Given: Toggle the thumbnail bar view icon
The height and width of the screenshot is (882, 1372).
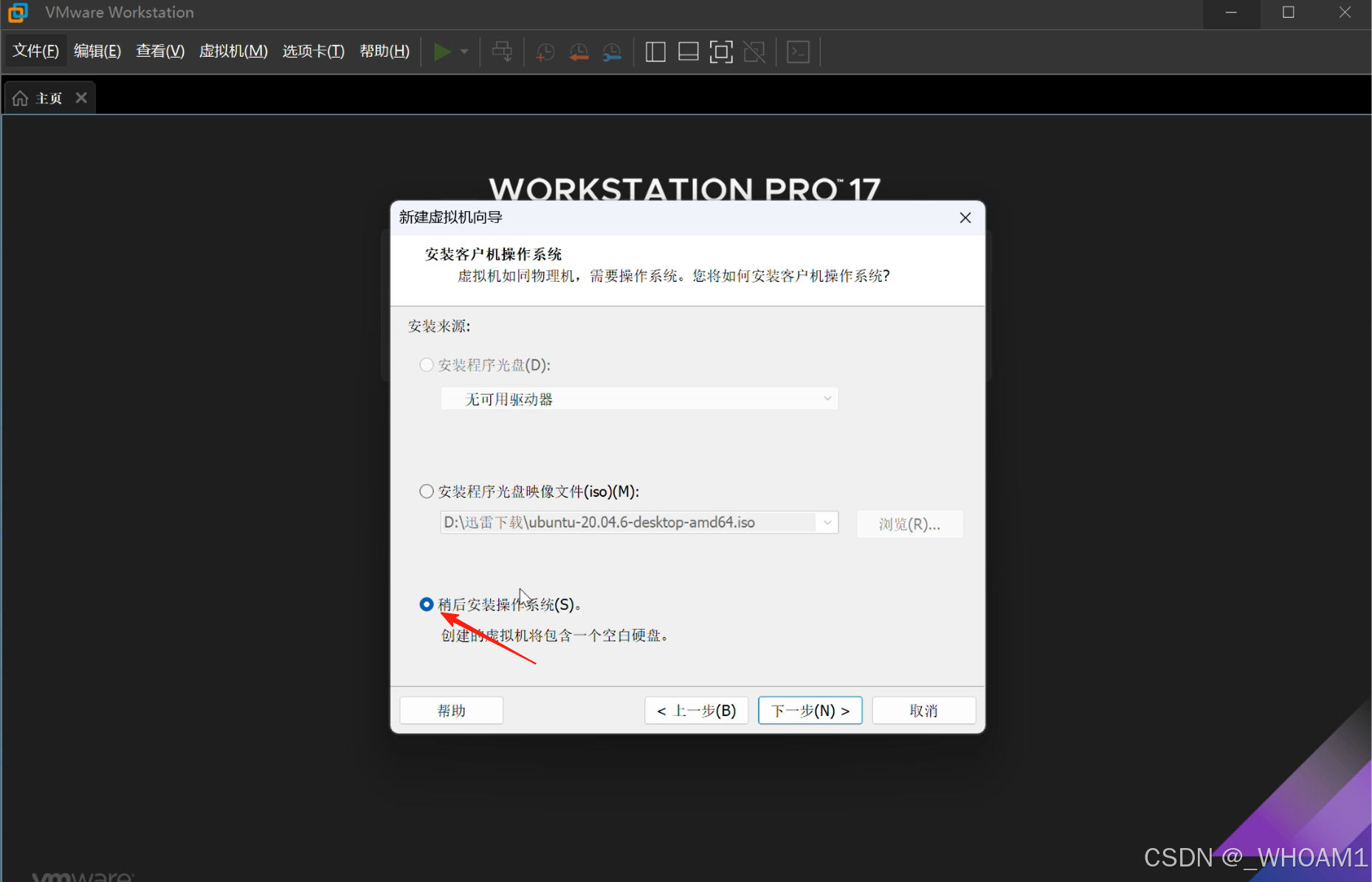Looking at the screenshot, I should tap(688, 52).
